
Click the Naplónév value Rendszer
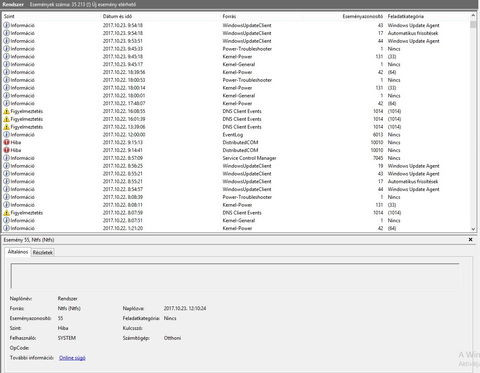click(x=67, y=298)
